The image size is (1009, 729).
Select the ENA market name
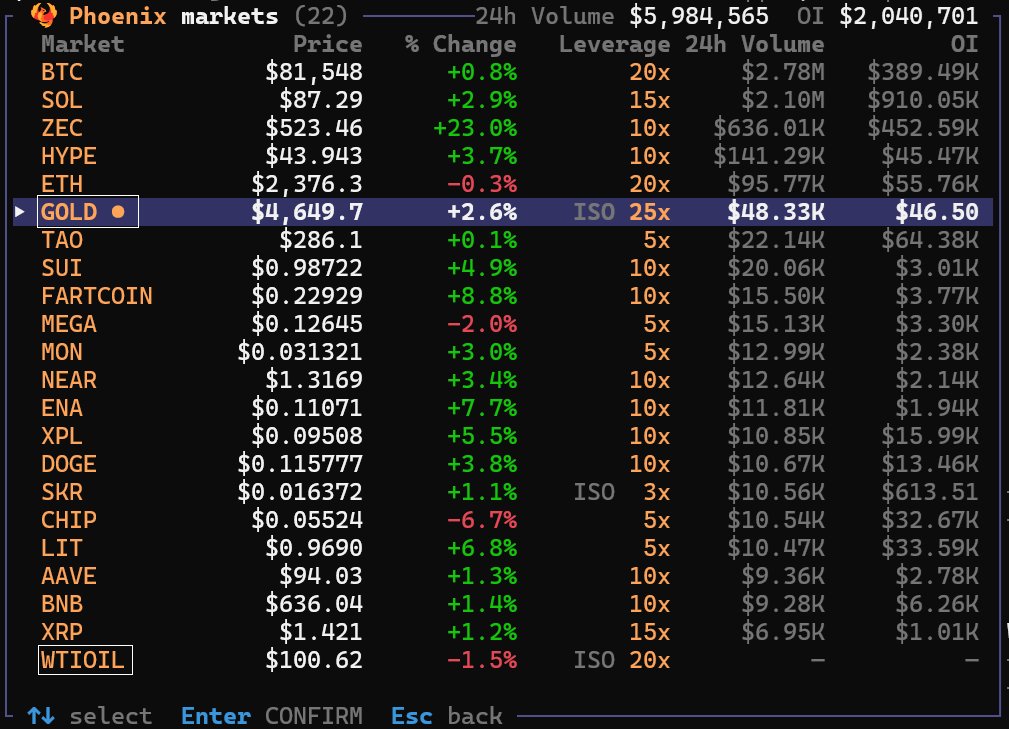click(62, 408)
